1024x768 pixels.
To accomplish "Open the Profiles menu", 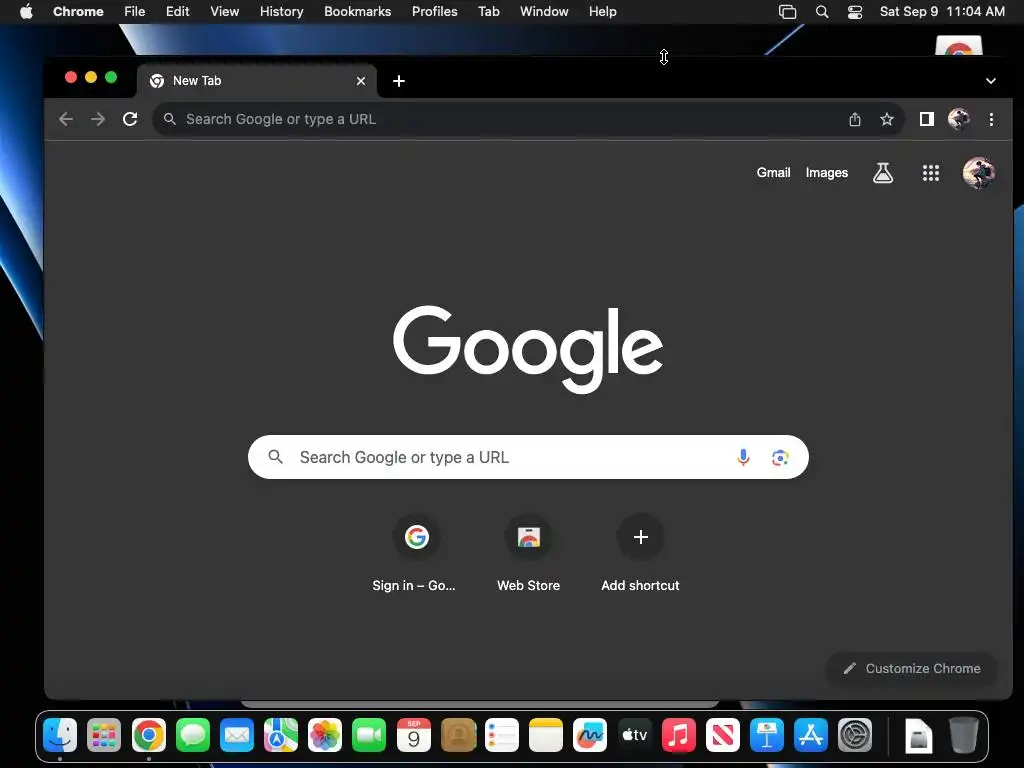I will pyautogui.click(x=434, y=12).
